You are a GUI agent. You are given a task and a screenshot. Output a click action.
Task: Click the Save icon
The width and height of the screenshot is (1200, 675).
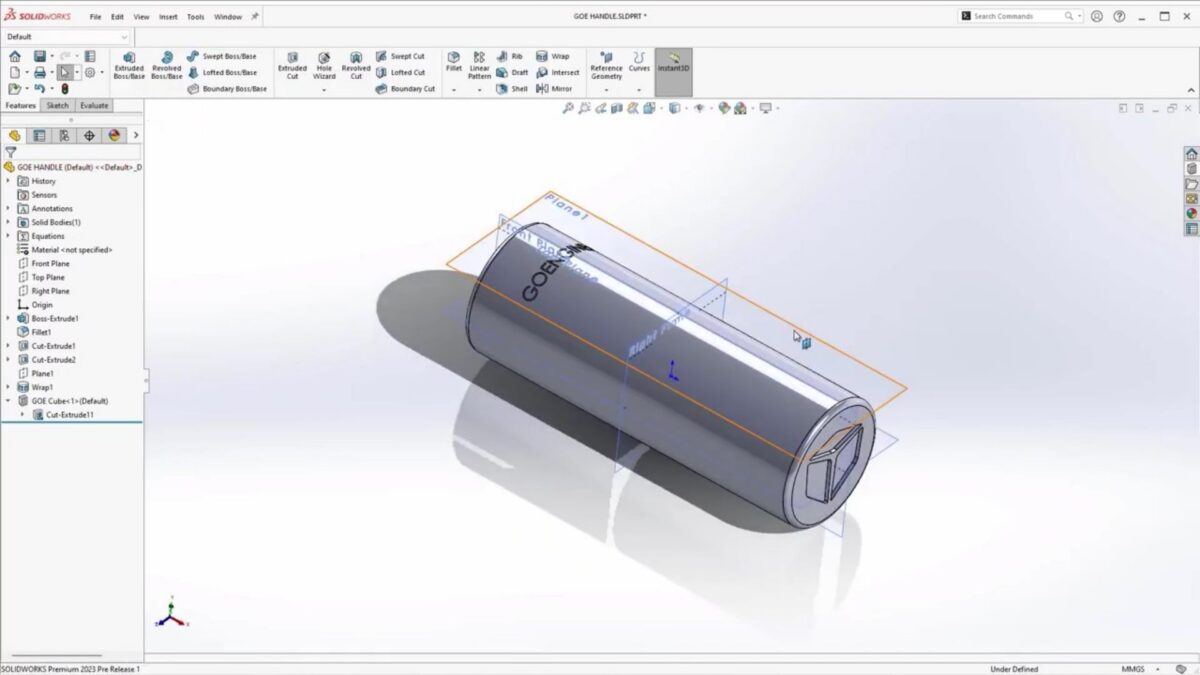[39, 56]
